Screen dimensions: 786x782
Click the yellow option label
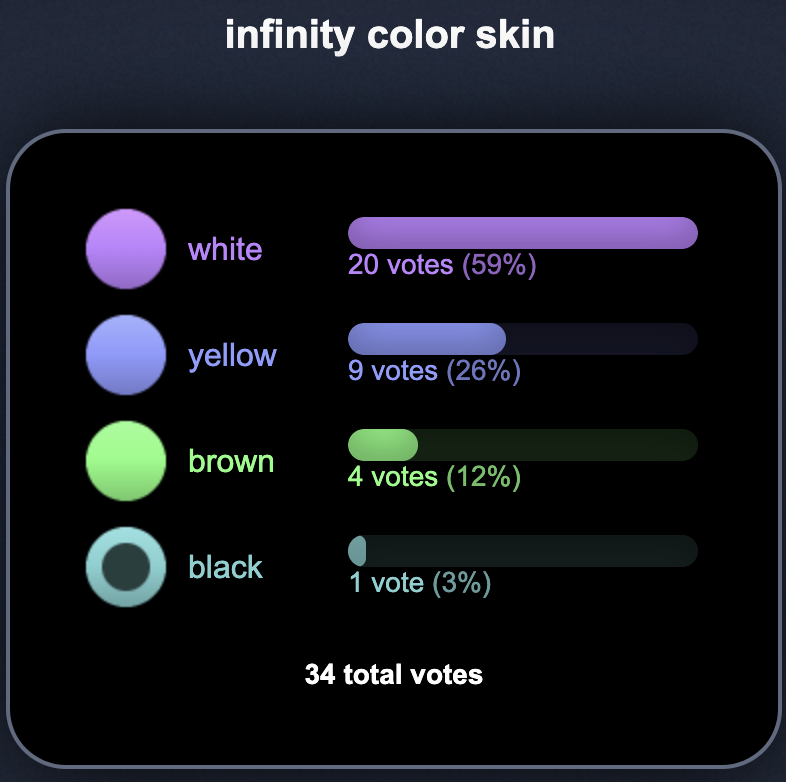[x=232, y=356]
